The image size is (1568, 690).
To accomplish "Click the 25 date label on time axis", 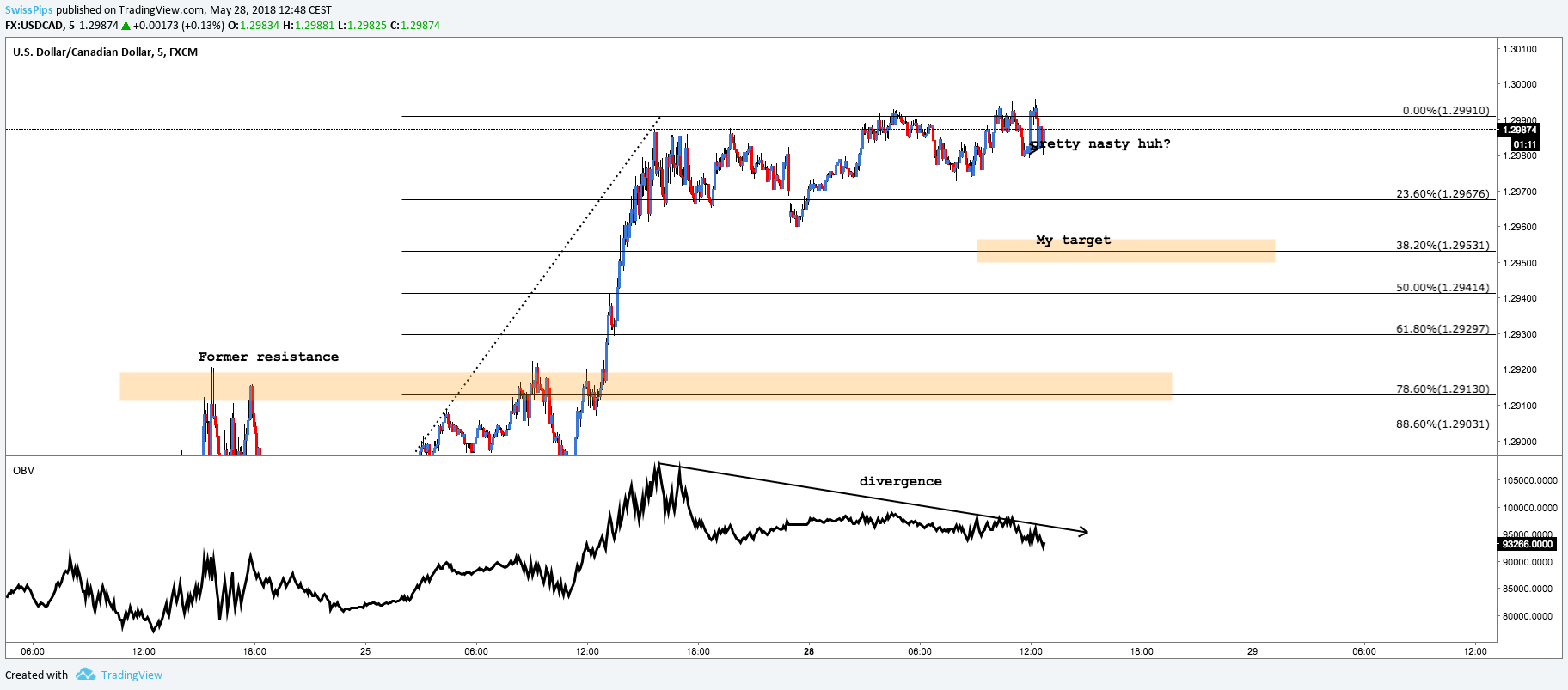I will 365,651.
